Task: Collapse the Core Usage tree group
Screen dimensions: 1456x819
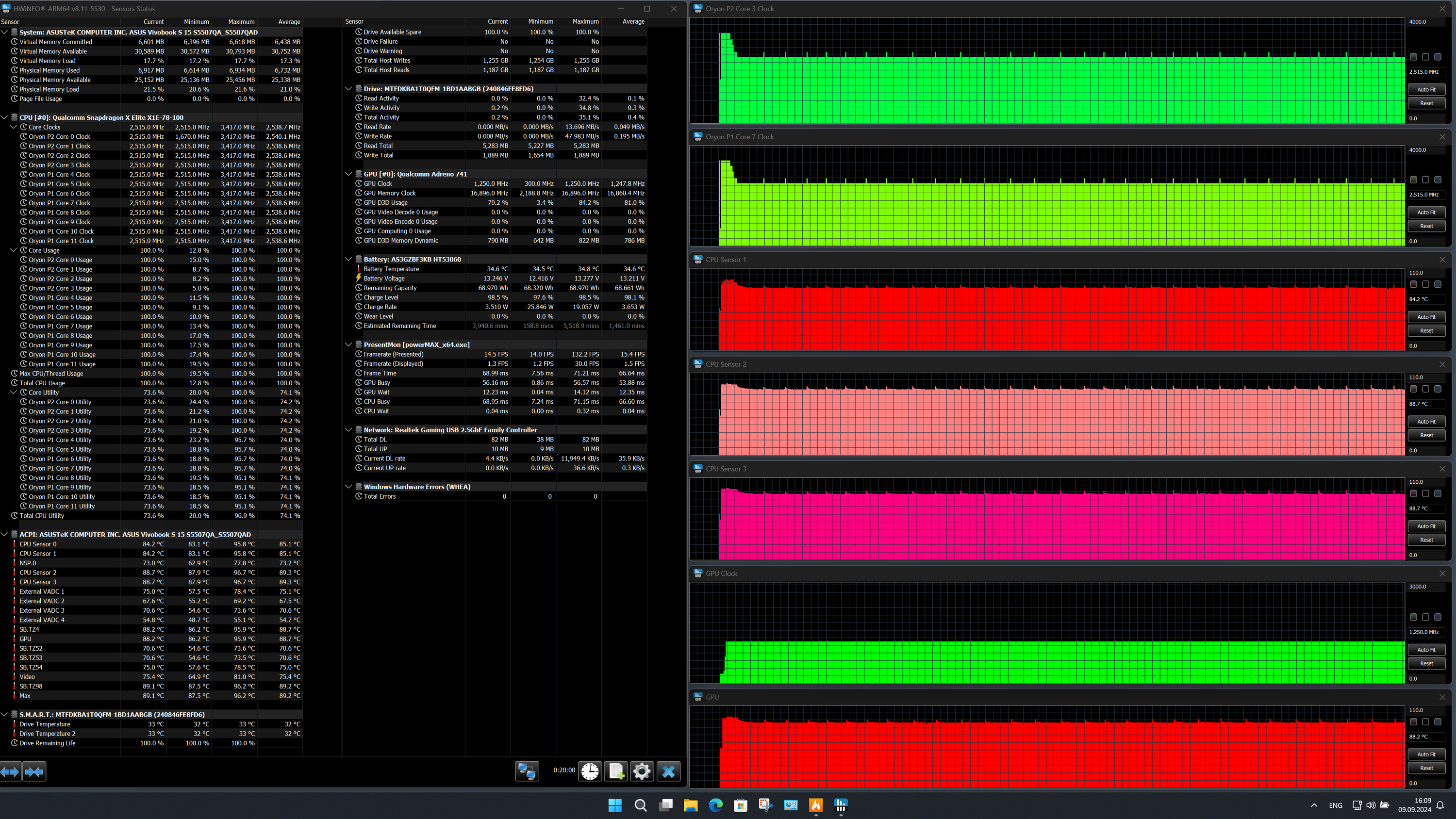Action: (x=14, y=250)
